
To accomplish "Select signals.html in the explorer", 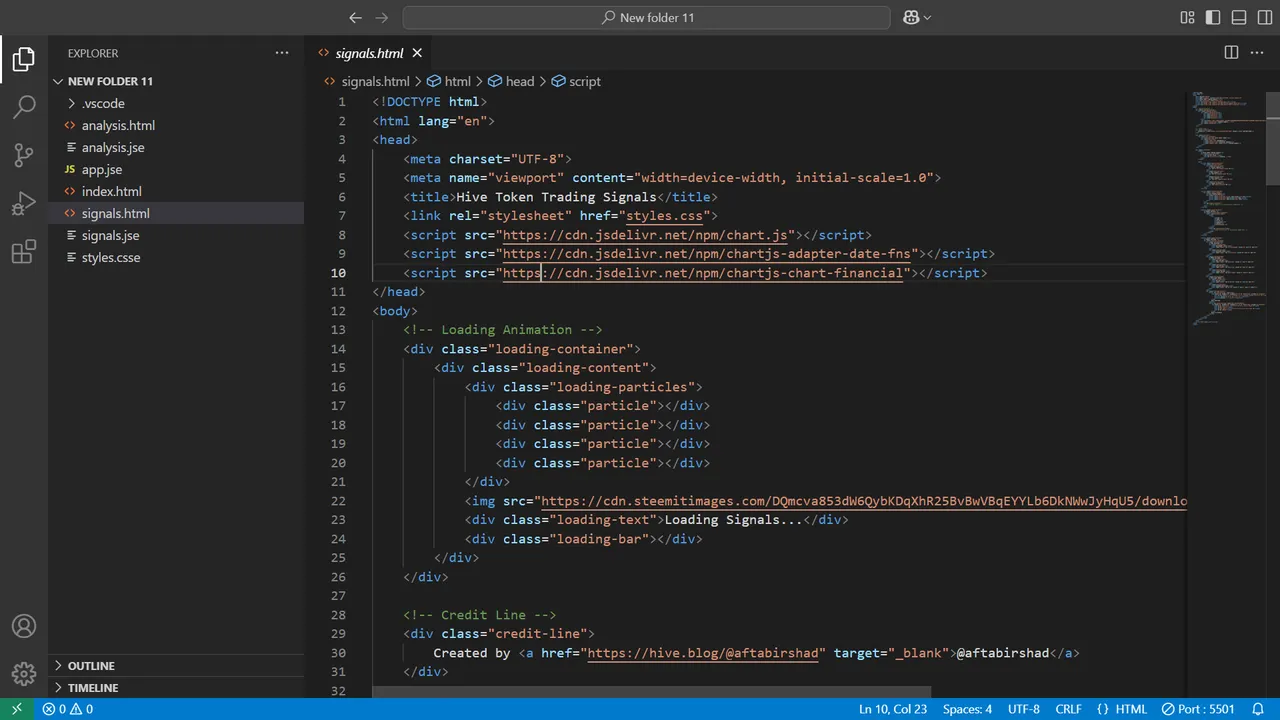I will point(176,213).
